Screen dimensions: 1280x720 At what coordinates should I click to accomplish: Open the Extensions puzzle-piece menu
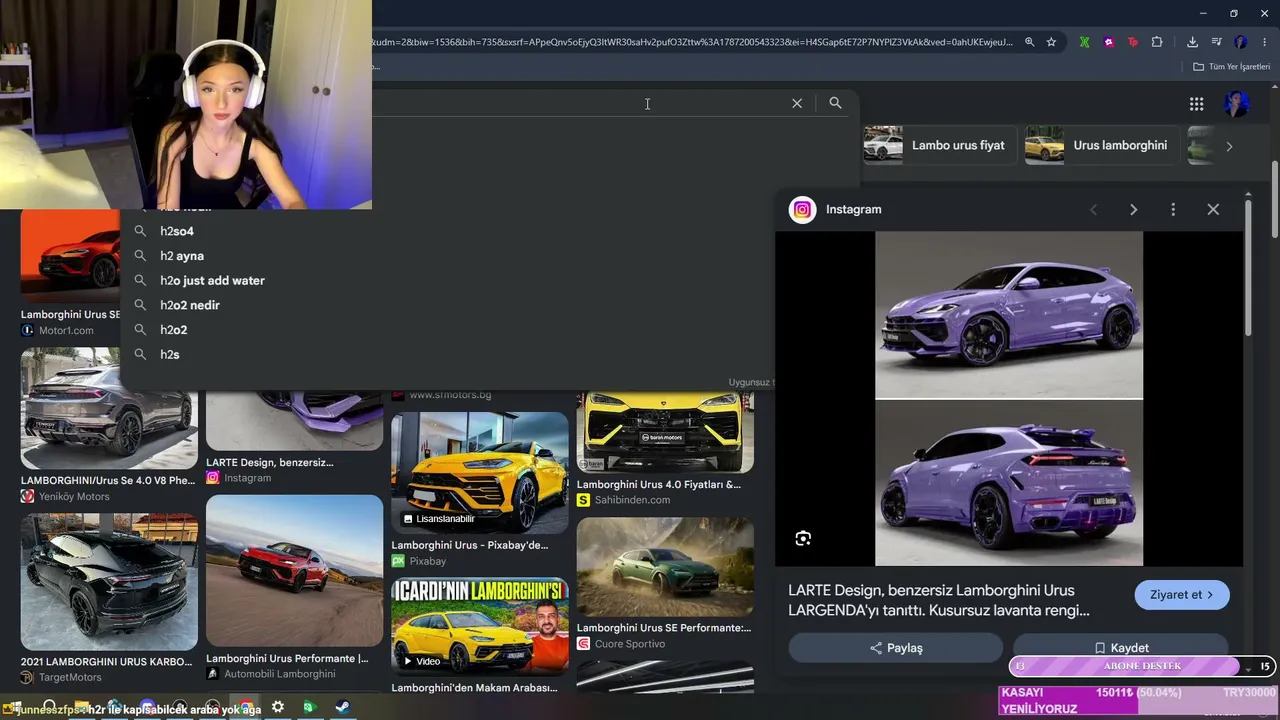tap(1157, 42)
